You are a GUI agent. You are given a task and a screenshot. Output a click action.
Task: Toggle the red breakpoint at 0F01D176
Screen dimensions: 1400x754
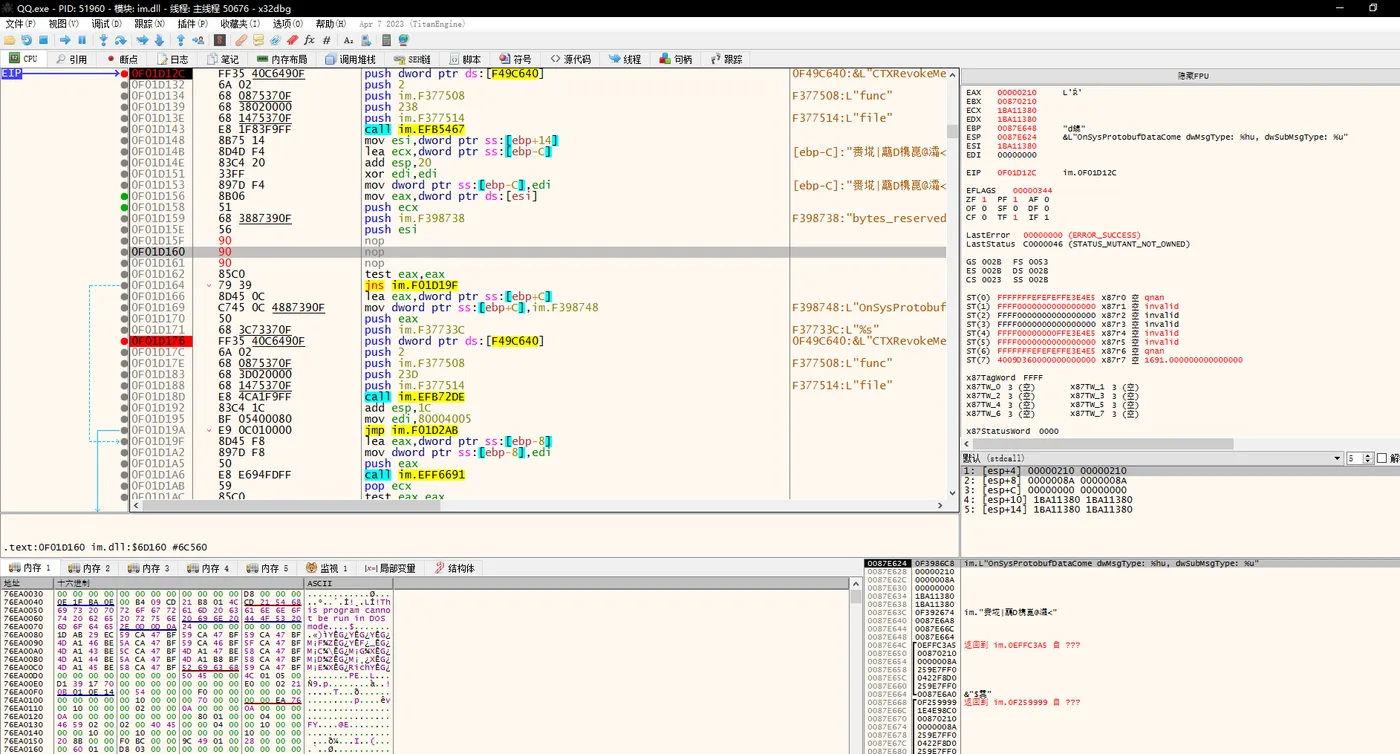(122, 340)
